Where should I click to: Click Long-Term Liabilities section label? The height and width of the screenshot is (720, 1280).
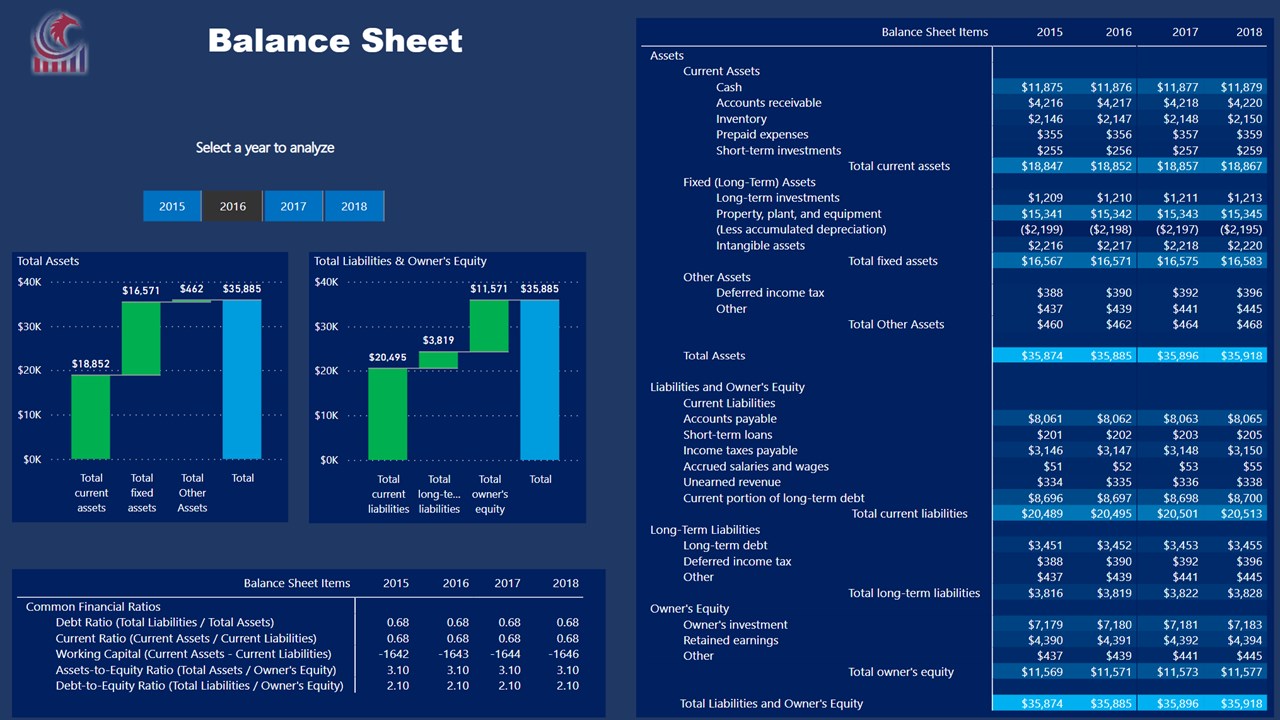(x=705, y=530)
